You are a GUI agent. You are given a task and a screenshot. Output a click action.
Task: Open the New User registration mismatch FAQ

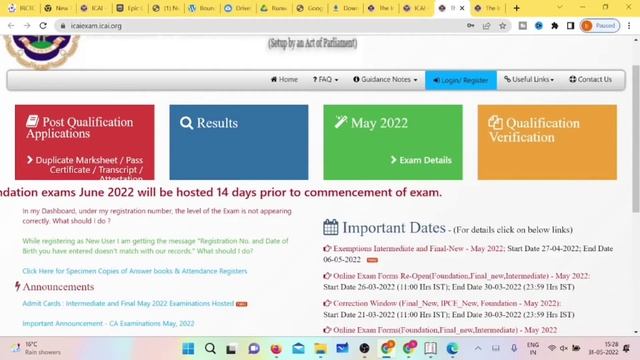pos(155,246)
